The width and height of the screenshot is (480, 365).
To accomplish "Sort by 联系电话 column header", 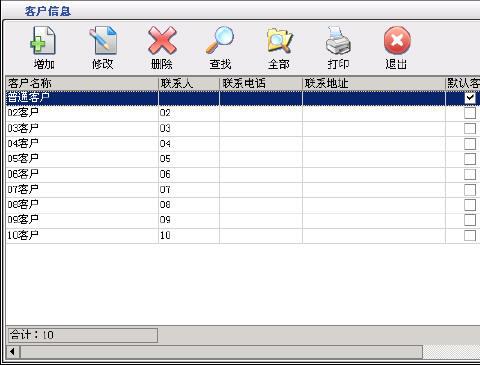I will [261, 83].
